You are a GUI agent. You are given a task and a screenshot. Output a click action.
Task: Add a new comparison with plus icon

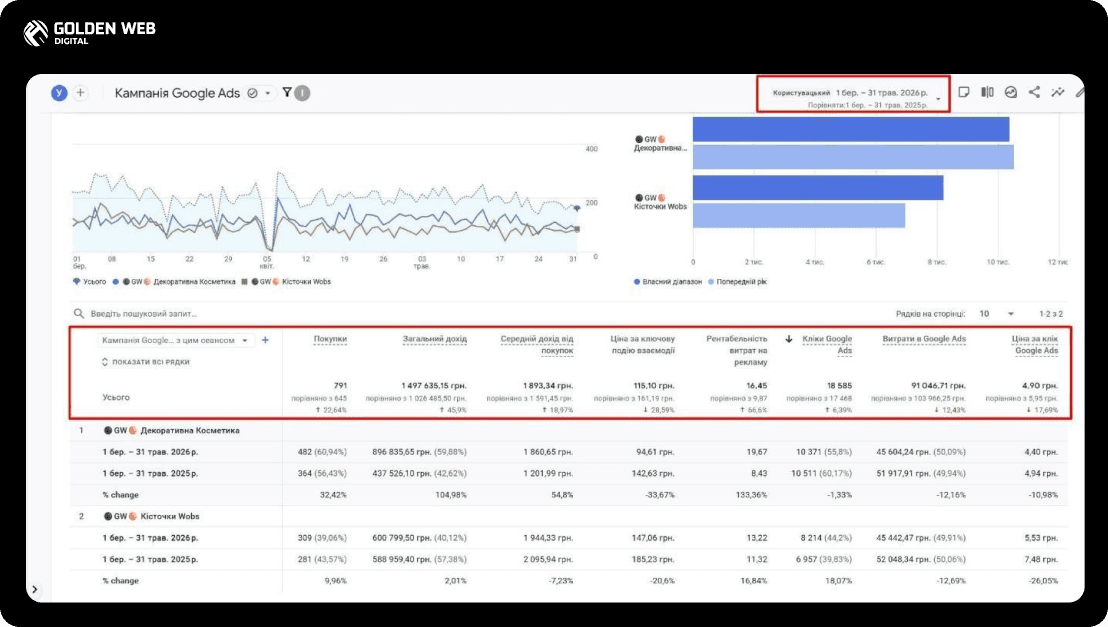click(x=81, y=93)
